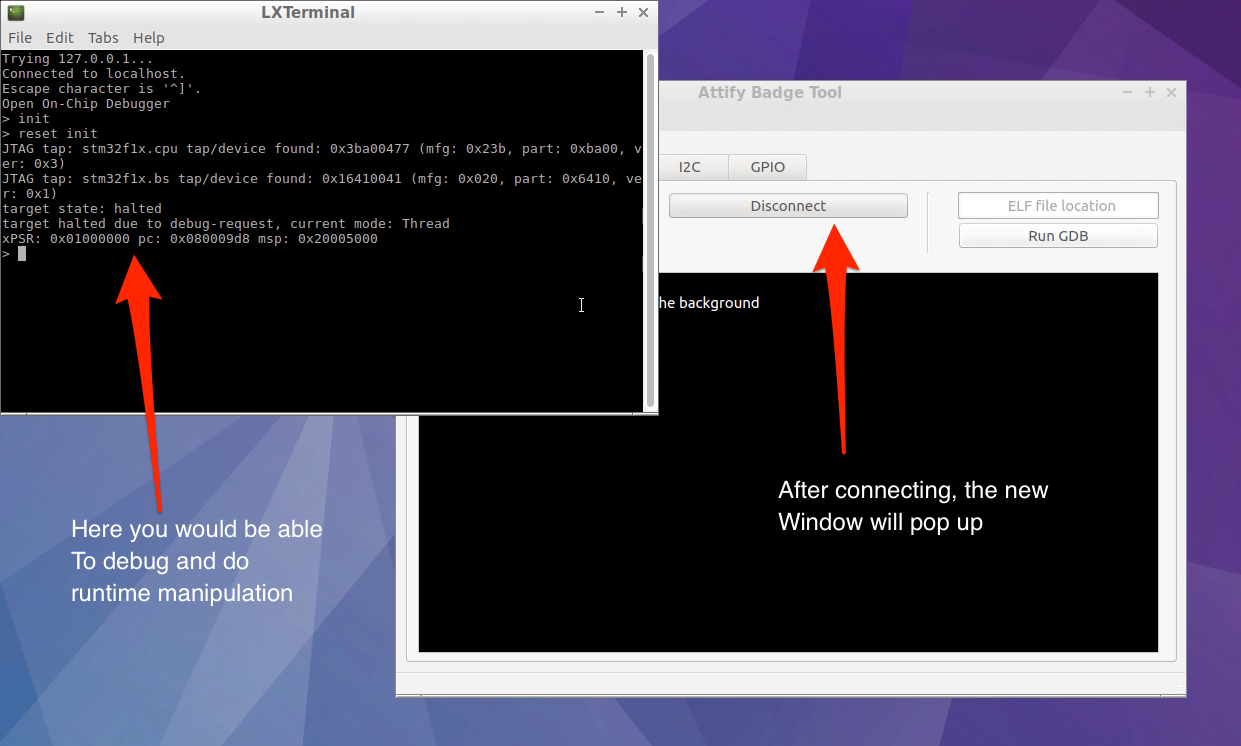Launch debugging with the Run GDB button

click(x=1057, y=235)
